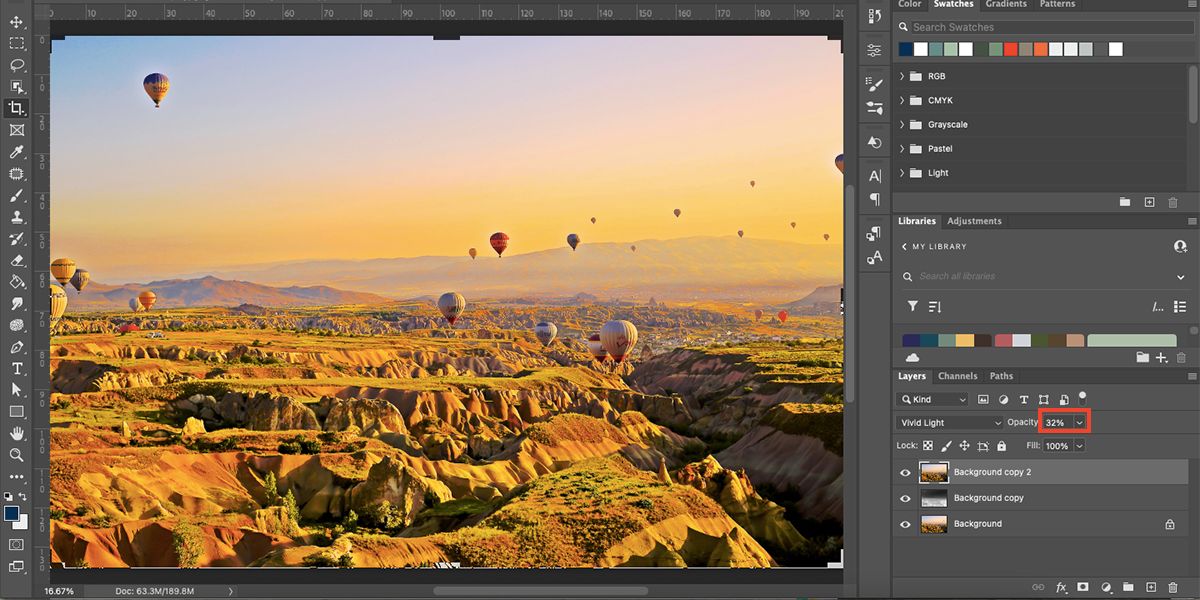The width and height of the screenshot is (1200, 600).
Task: Select the Horizontal Type tool
Action: [x=16, y=370]
